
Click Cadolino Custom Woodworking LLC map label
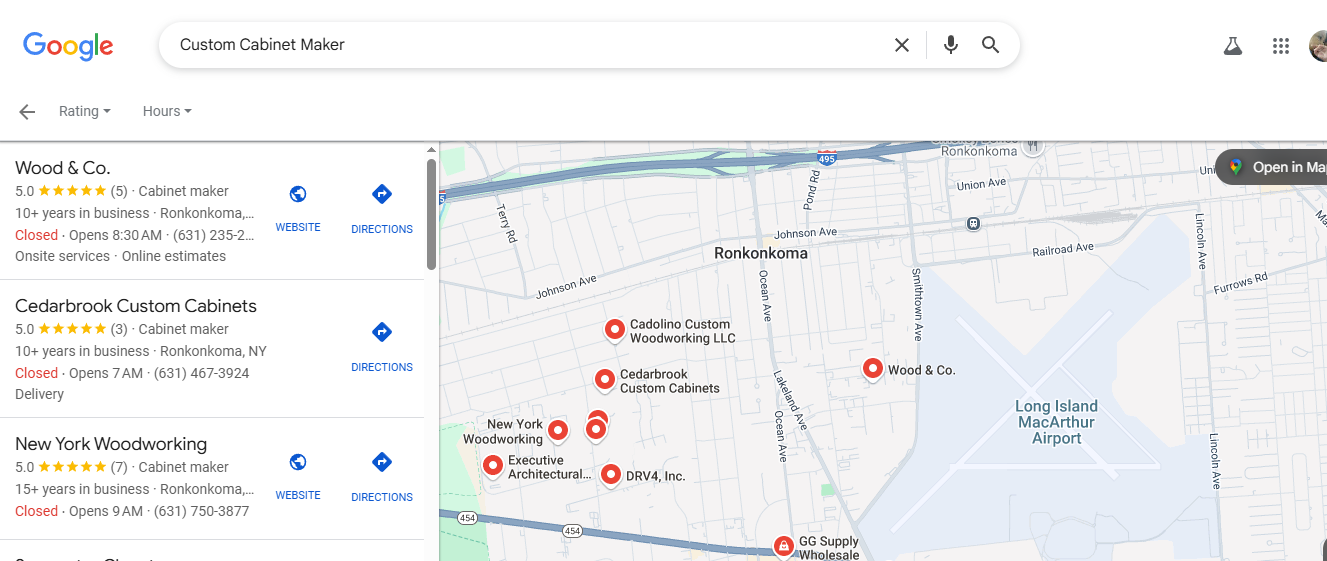(682, 331)
